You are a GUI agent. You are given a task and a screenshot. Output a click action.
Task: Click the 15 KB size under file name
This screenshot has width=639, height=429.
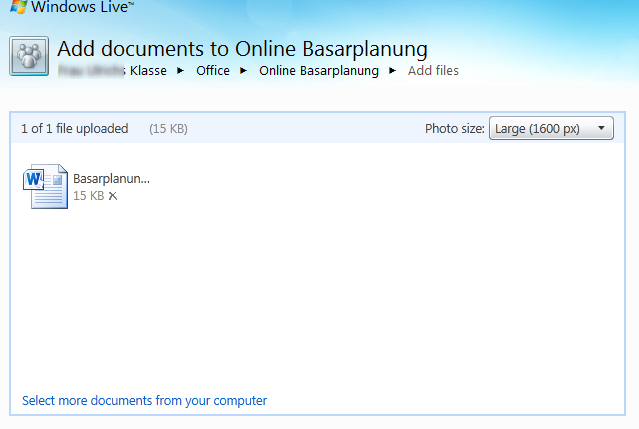pos(88,196)
